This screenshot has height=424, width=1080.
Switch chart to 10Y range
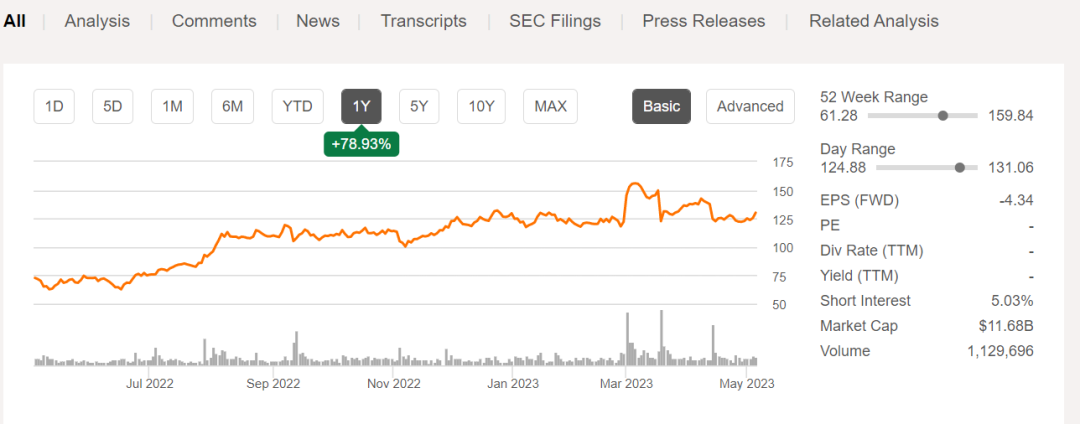(x=481, y=106)
